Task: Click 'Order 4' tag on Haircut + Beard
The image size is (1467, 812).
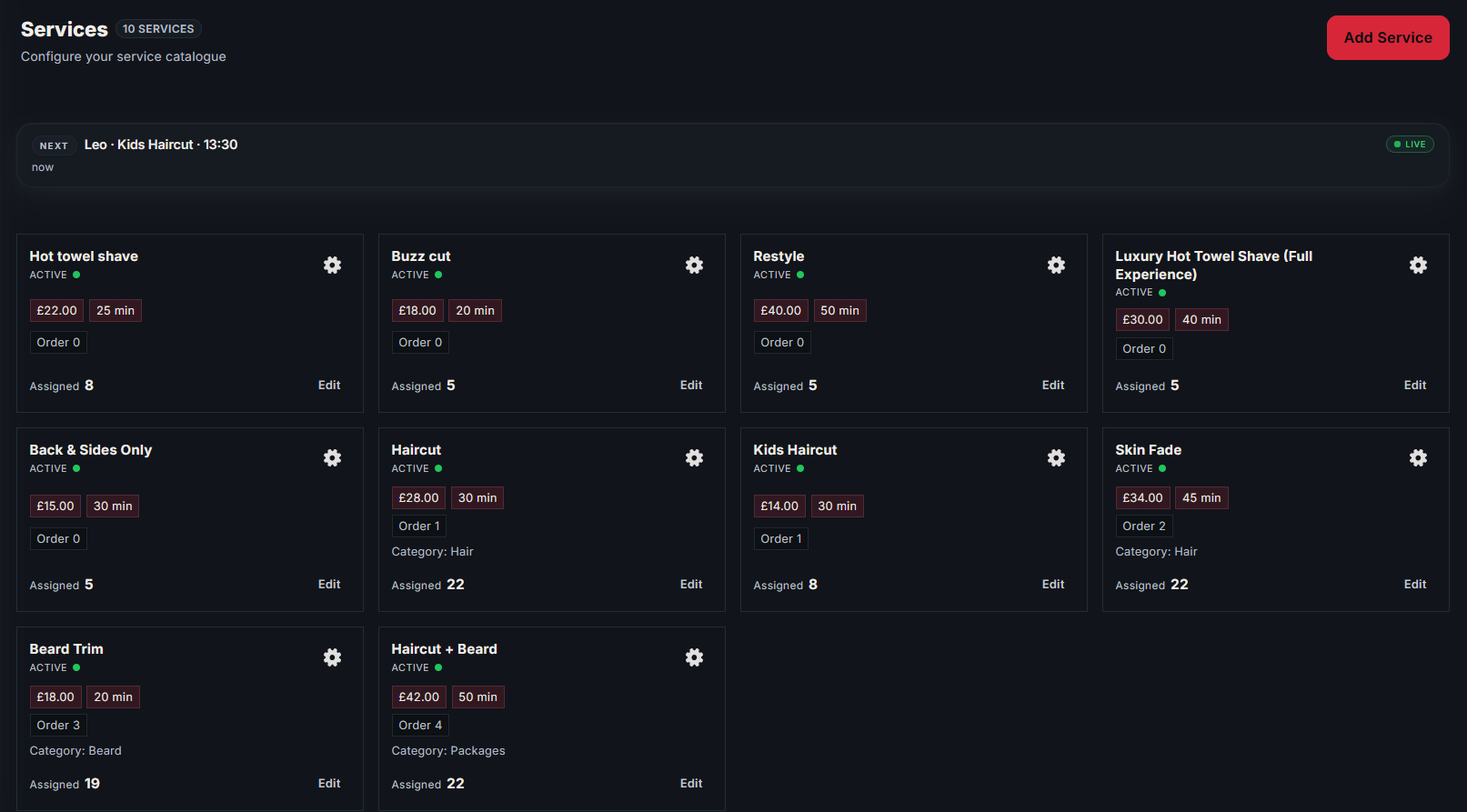Action: 420,726
